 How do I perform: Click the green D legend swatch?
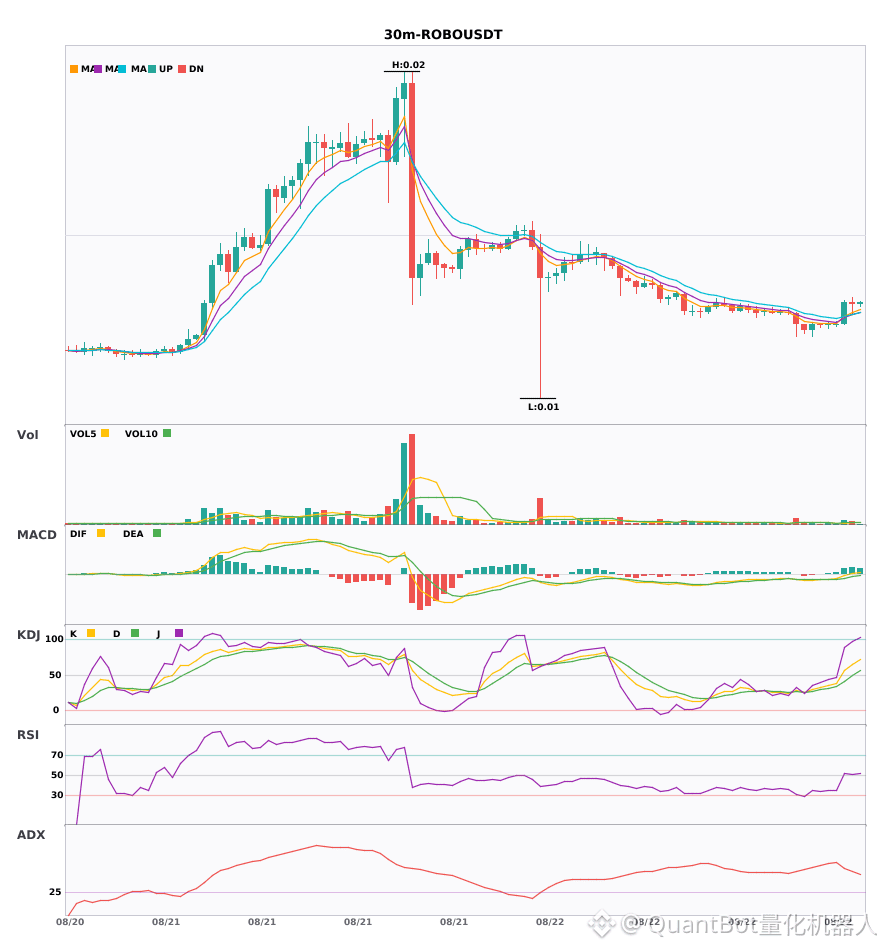(x=134, y=633)
